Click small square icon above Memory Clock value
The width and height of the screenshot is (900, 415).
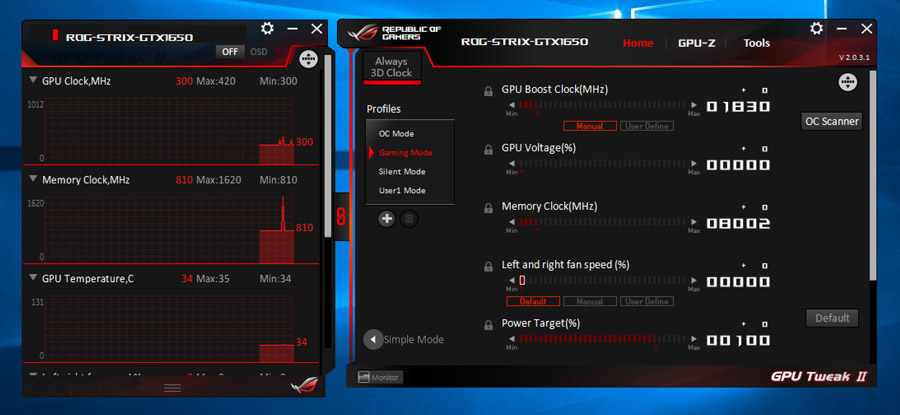pos(764,207)
